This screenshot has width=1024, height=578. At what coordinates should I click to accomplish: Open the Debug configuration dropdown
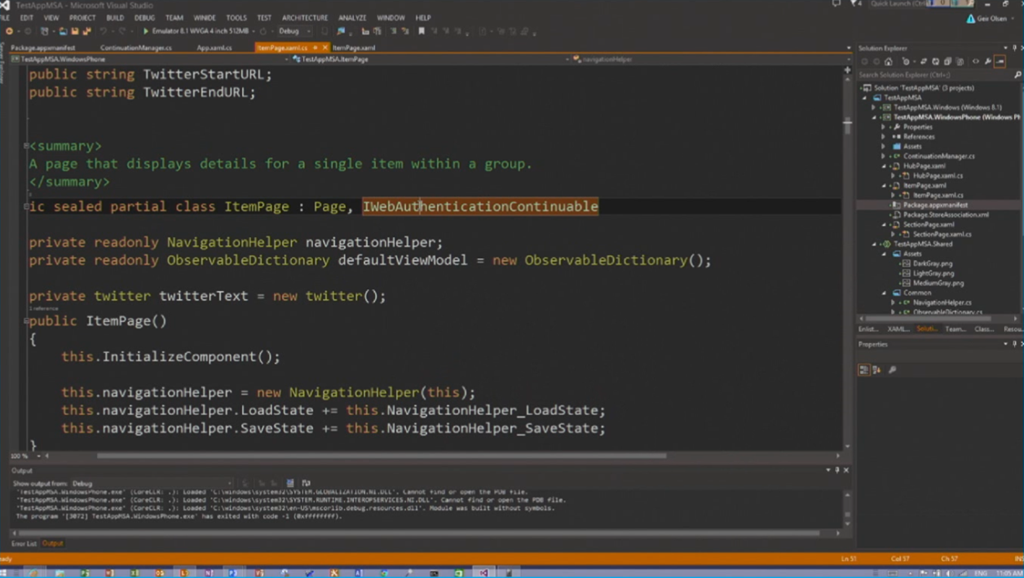tap(308, 31)
